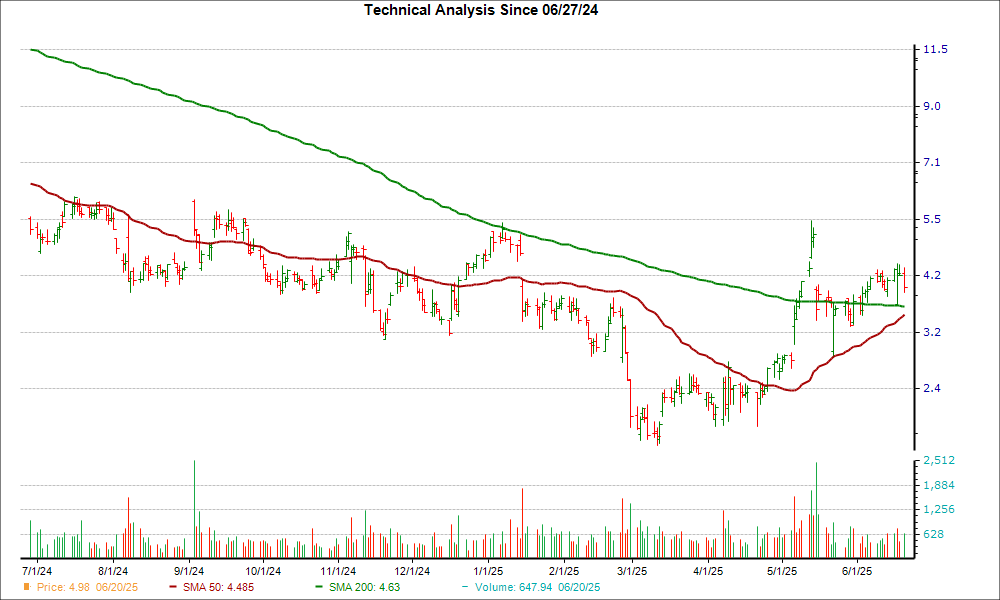Screen dimensions: 1000x600
Task: Click the tallest volume bar near 9/1/24
Action: [x=195, y=509]
